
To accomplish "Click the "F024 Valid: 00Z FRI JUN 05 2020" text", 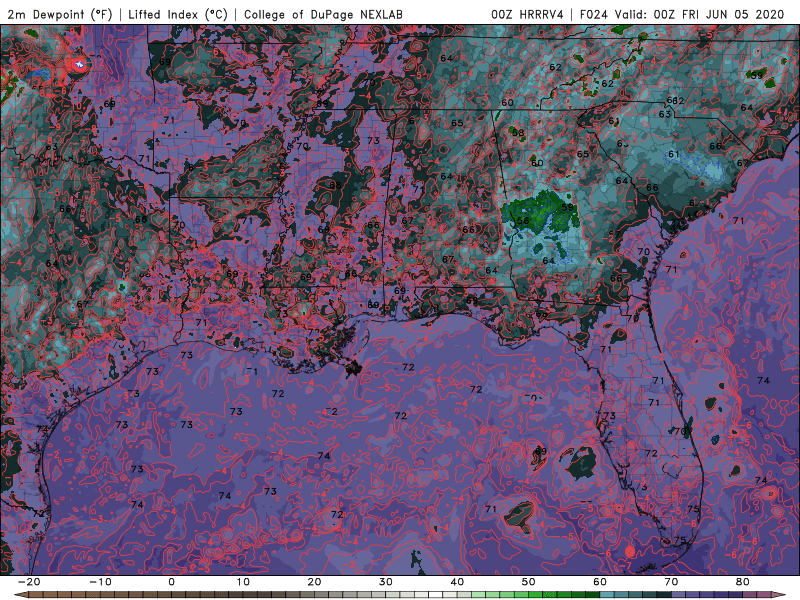I will point(682,14).
